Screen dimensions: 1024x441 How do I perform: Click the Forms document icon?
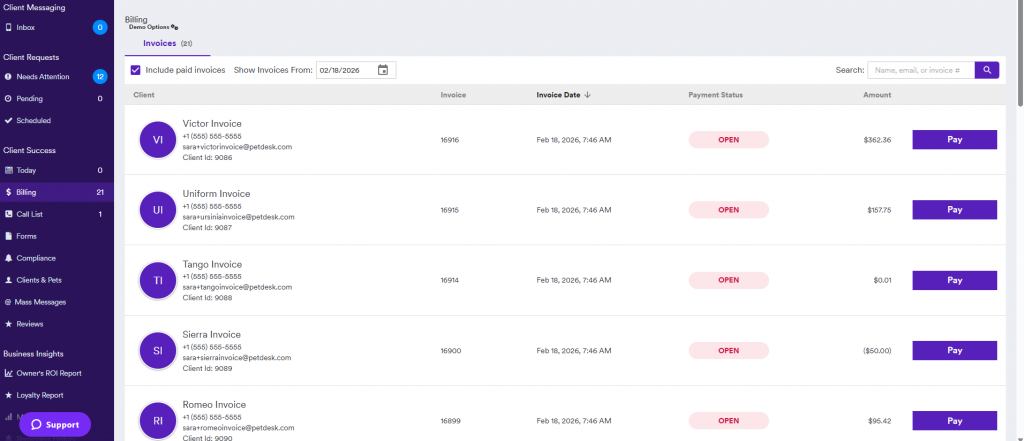pyautogui.click(x=8, y=236)
